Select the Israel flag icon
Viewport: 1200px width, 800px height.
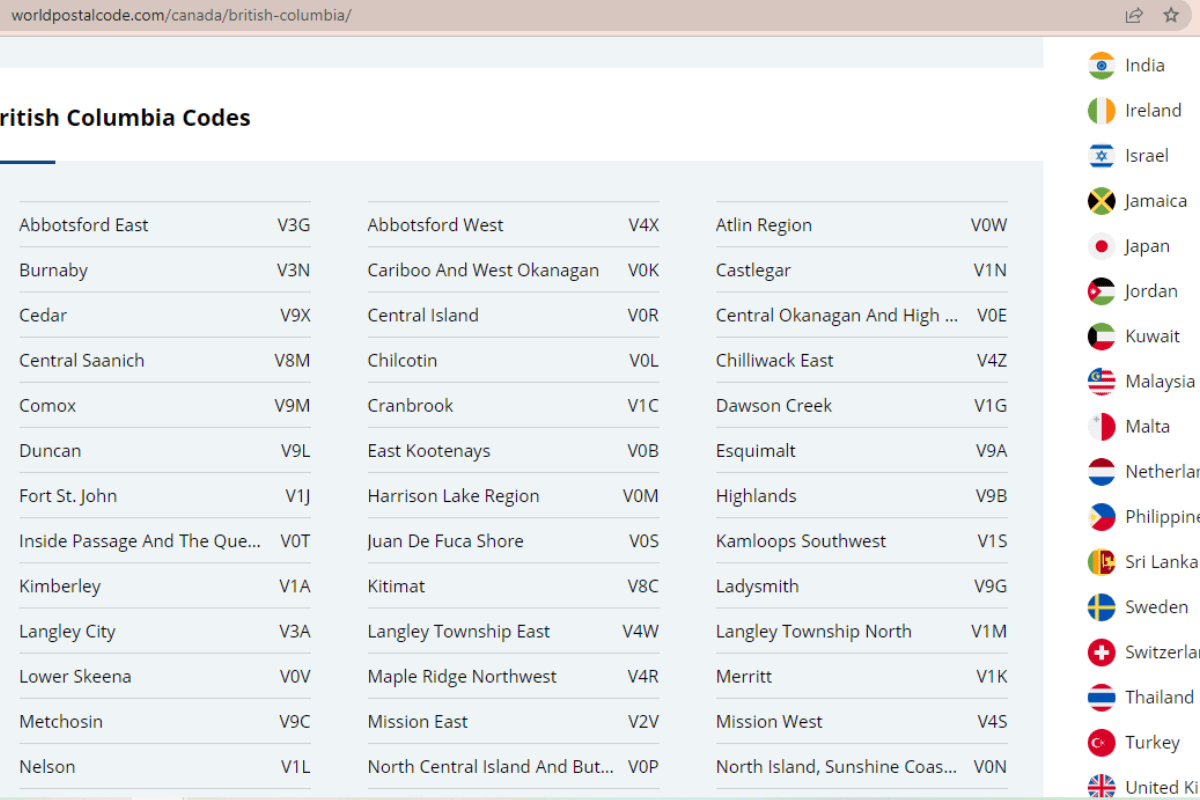coord(1101,156)
